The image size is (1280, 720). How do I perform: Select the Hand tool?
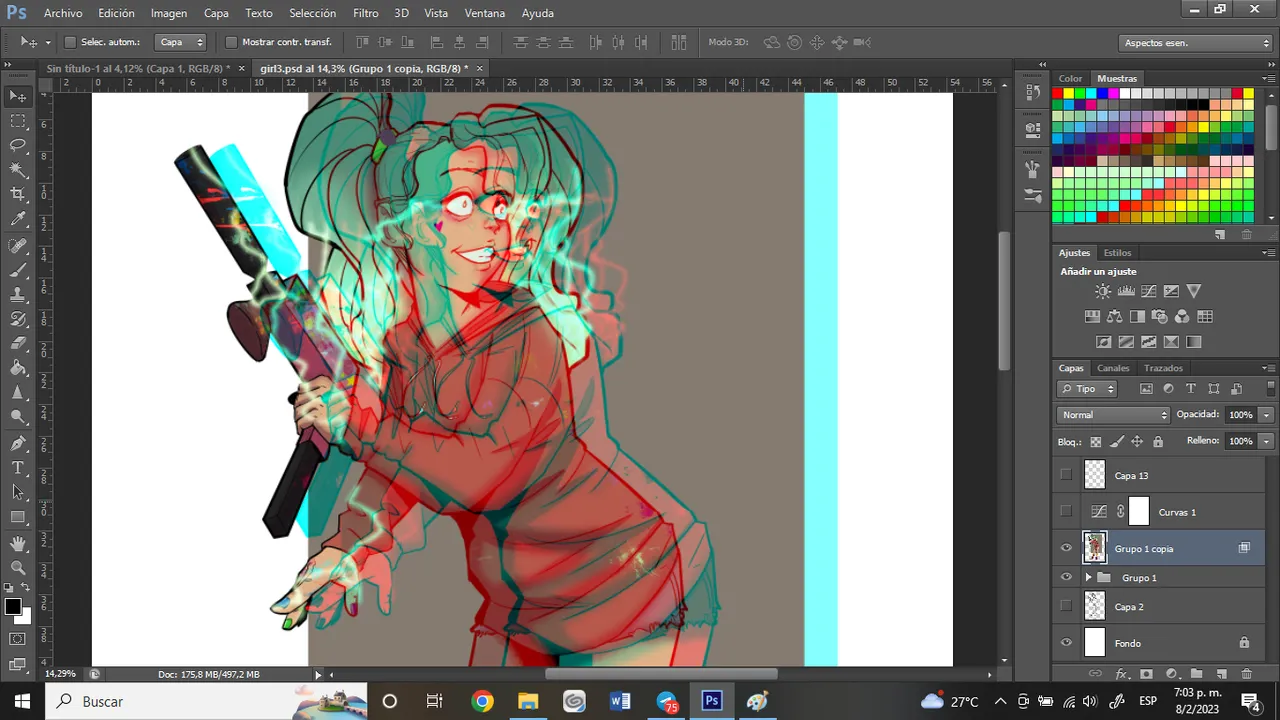18,544
